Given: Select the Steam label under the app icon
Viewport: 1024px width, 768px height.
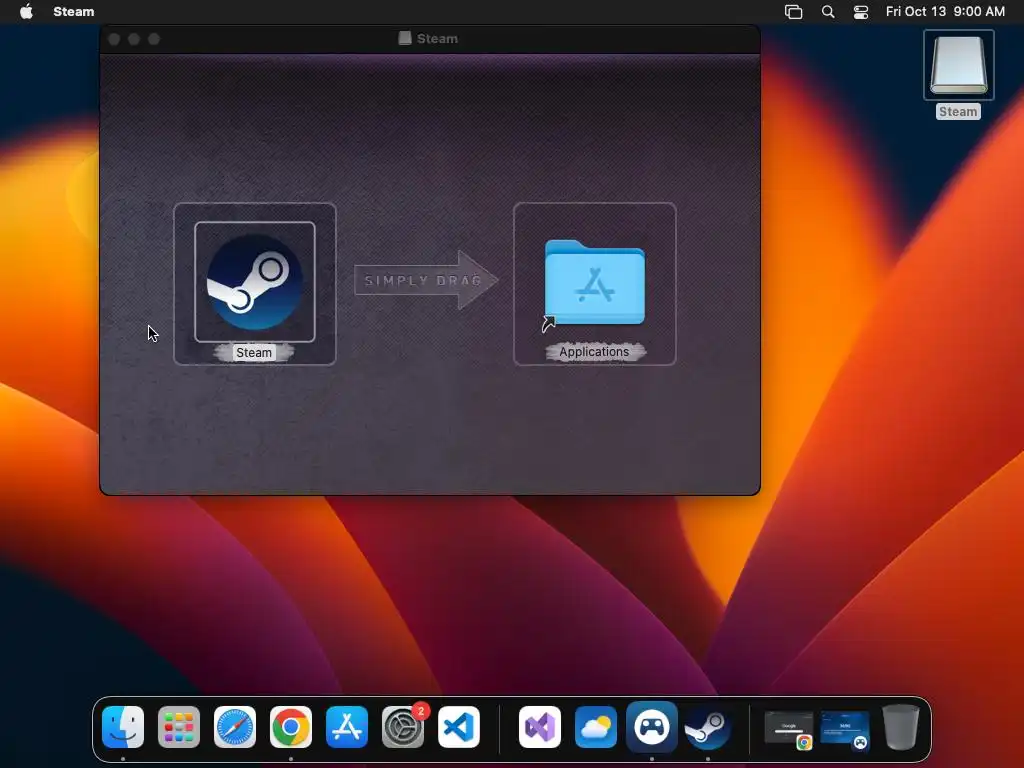Looking at the screenshot, I should click(254, 353).
